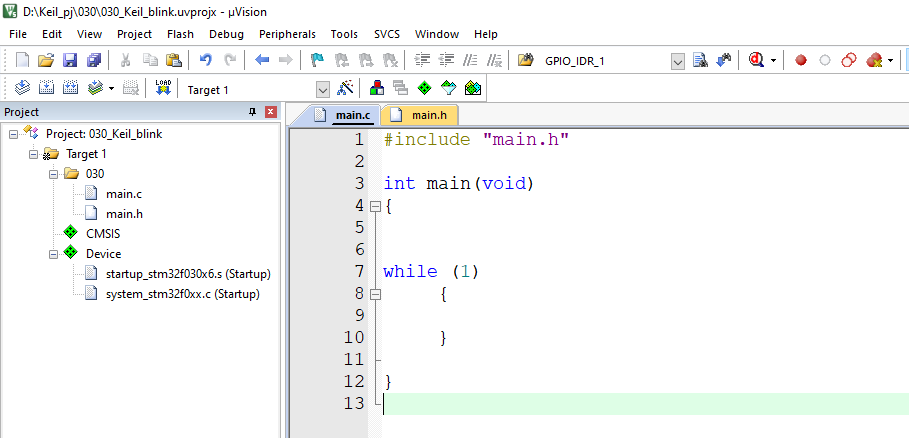Close the Project panel

(x=271, y=112)
